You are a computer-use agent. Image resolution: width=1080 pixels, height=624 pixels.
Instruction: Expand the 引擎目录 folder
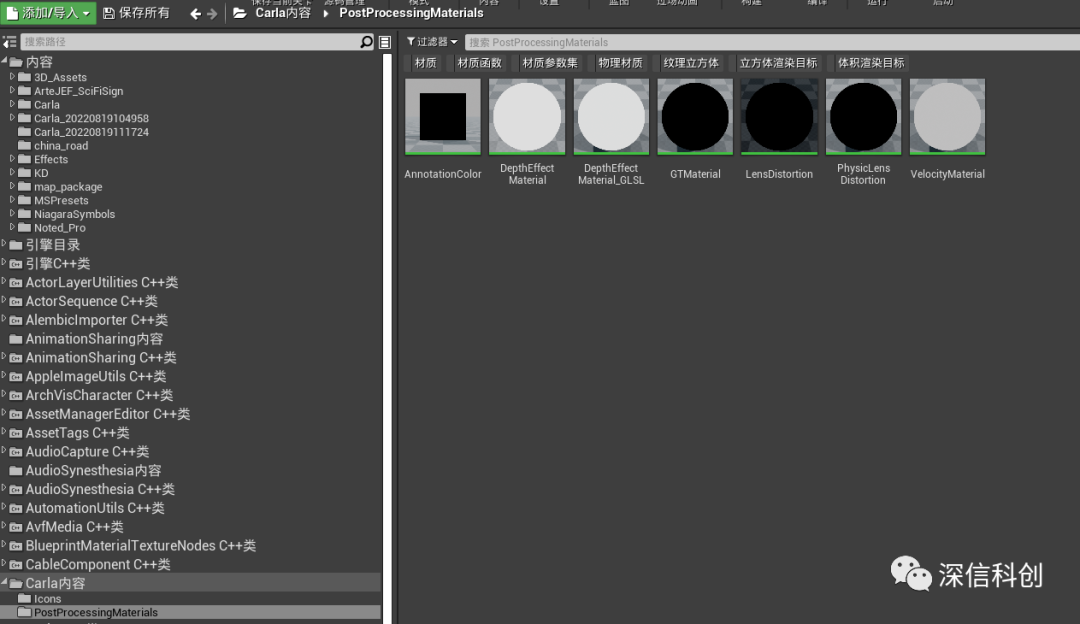pyautogui.click(x=4, y=244)
